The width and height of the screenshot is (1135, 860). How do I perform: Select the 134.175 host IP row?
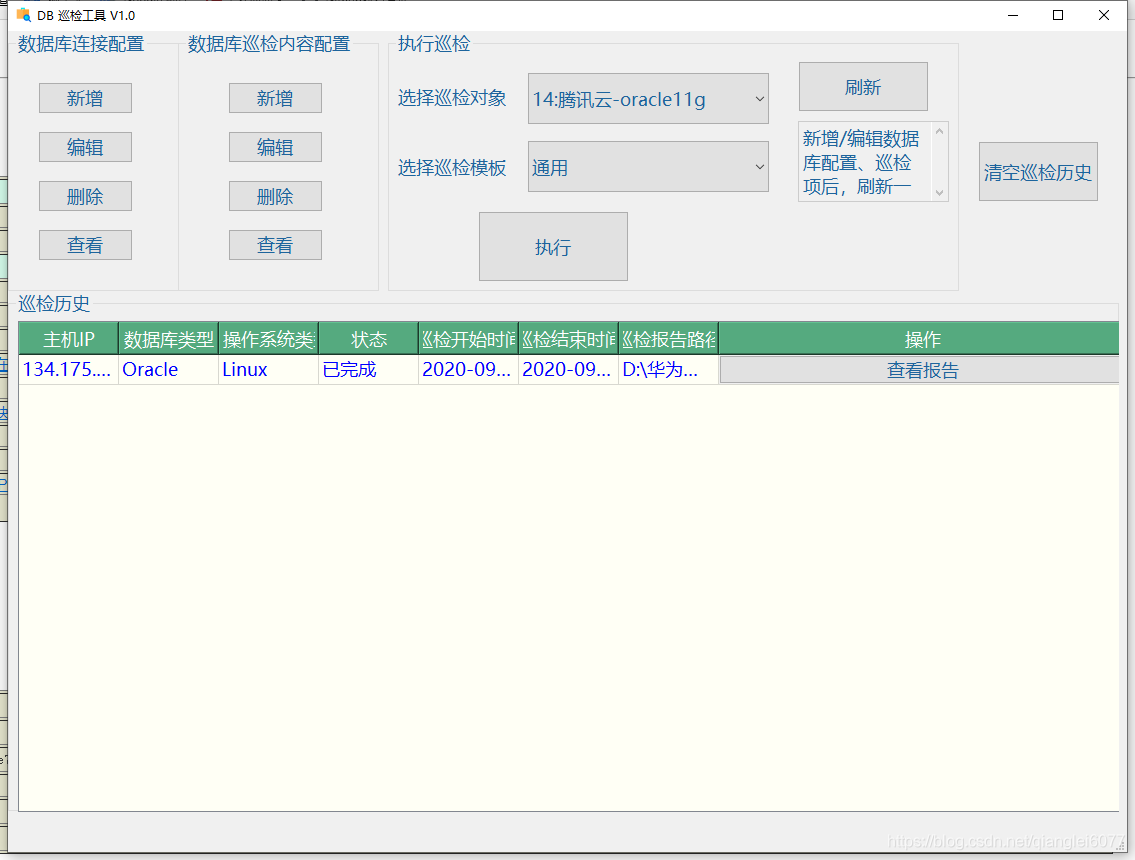tap(66, 370)
